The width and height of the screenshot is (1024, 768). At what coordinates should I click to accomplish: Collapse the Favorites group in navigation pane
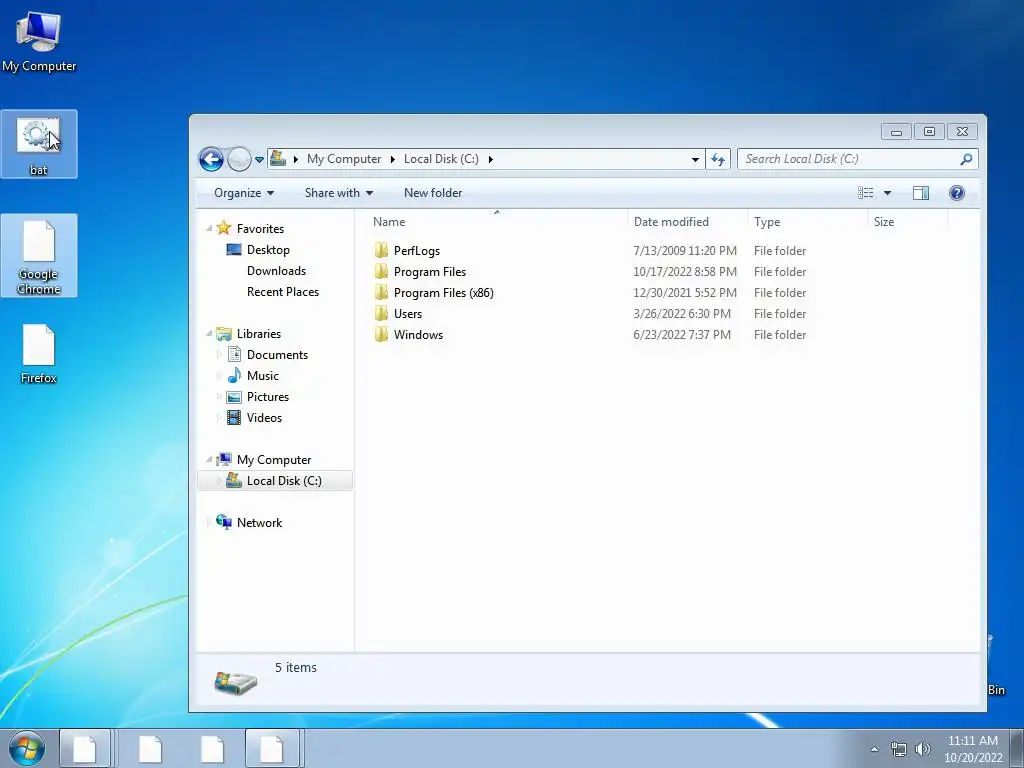pyautogui.click(x=209, y=229)
